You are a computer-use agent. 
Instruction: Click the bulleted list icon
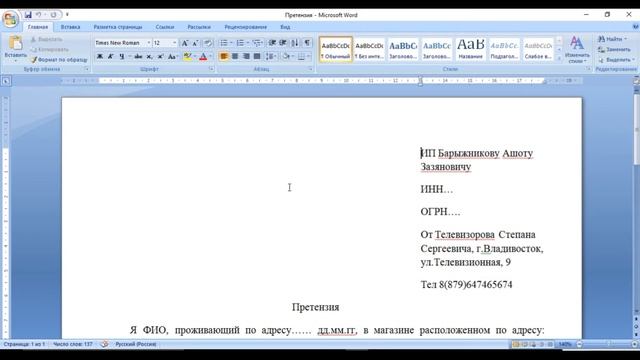[x=224, y=43]
